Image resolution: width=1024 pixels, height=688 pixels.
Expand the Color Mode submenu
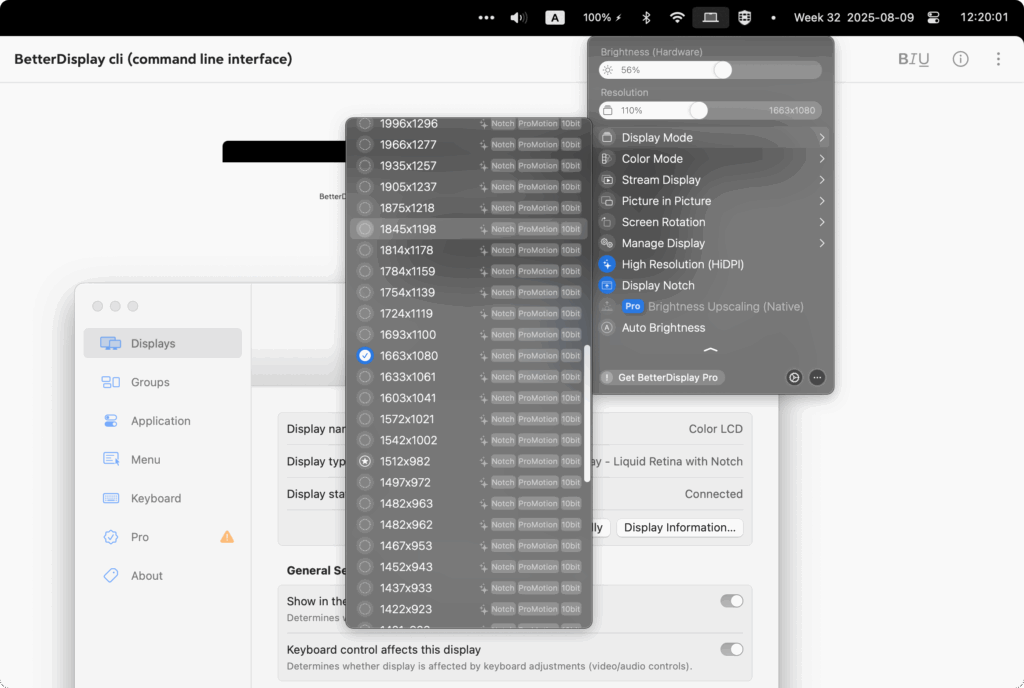click(712, 159)
